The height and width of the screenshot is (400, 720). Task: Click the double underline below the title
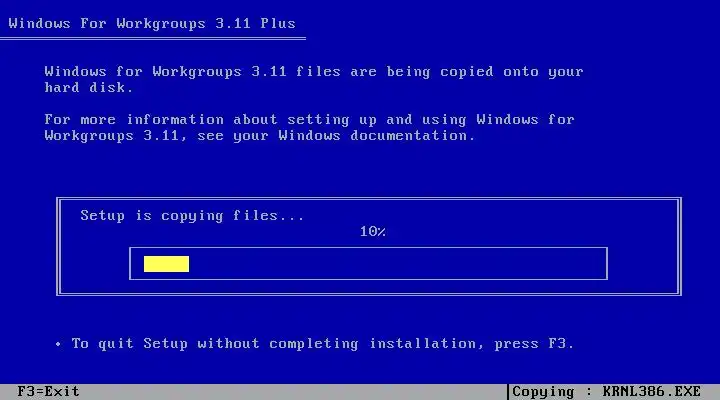coord(153,39)
